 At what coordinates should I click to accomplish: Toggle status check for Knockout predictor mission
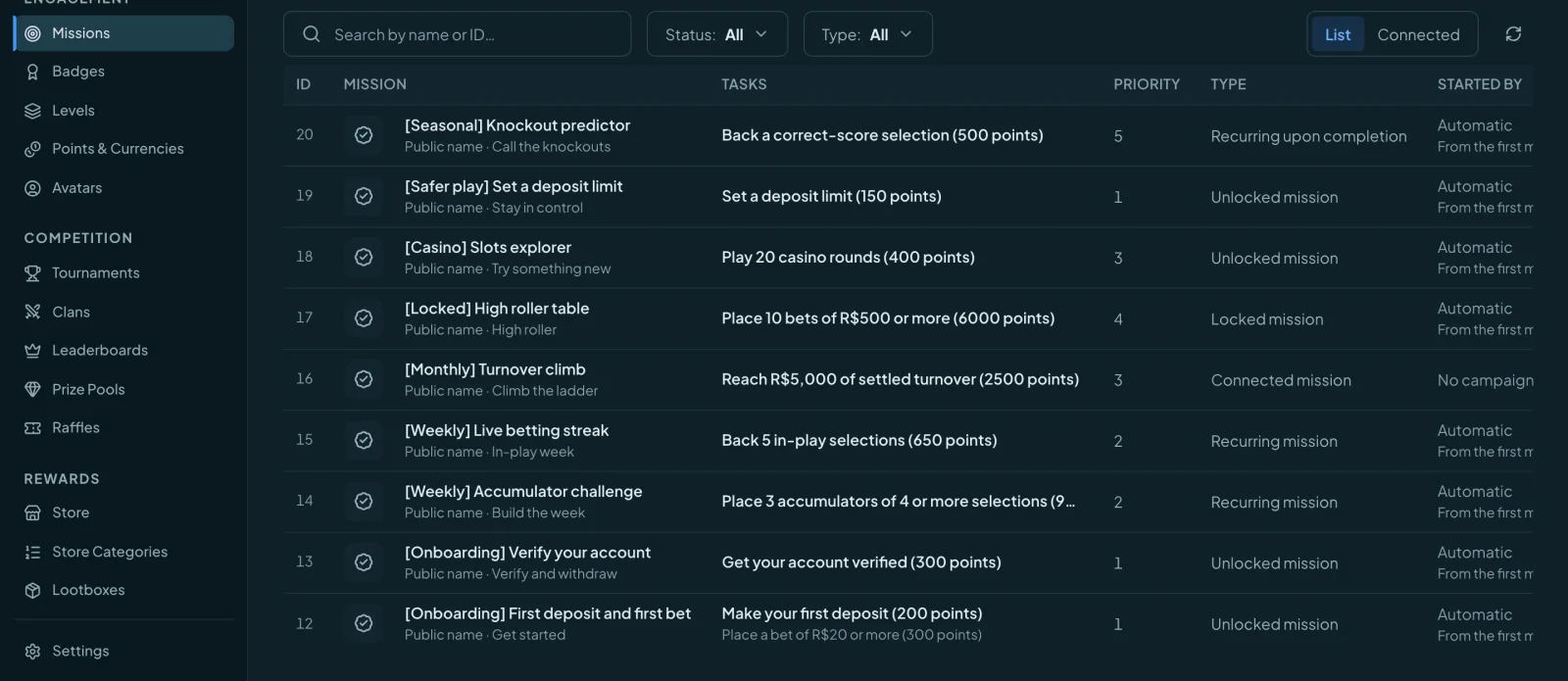click(364, 135)
